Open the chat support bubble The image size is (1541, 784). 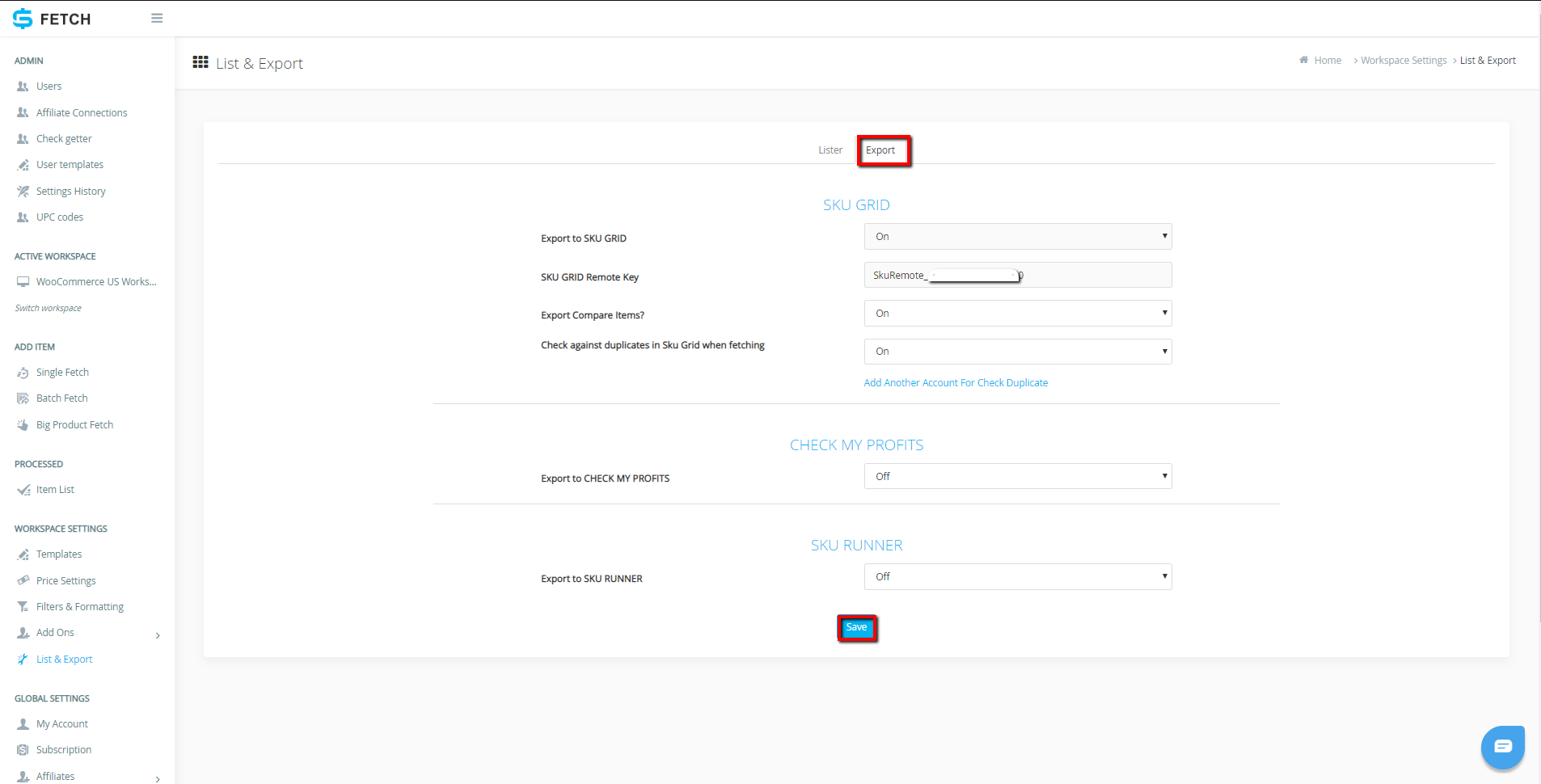point(1502,747)
